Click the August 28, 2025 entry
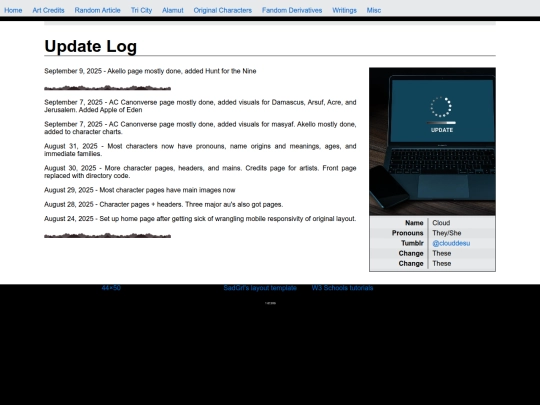The height and width of the screenshot is (405, 540). pos(164,205)
